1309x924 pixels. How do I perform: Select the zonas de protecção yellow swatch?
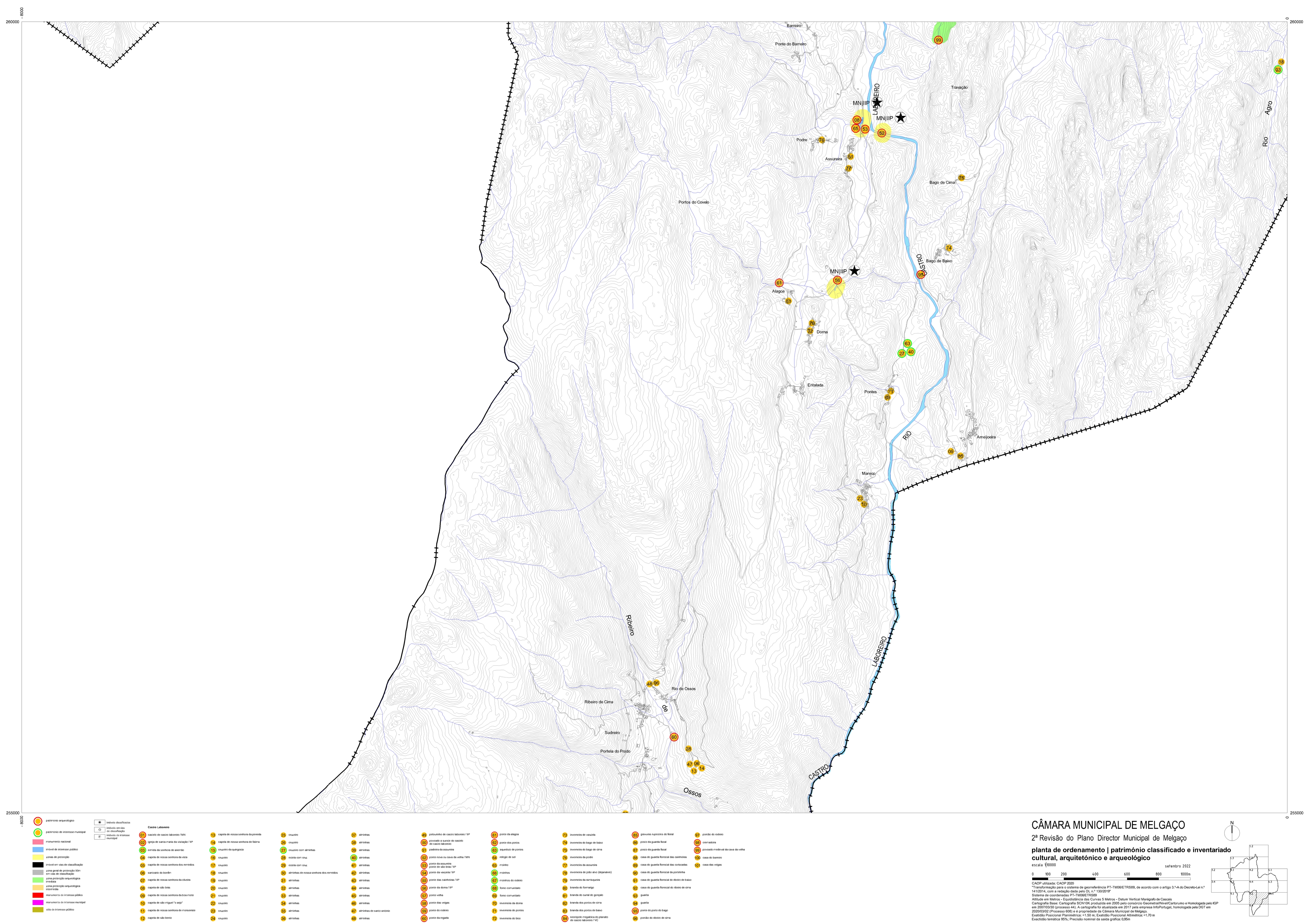point(38,857)
